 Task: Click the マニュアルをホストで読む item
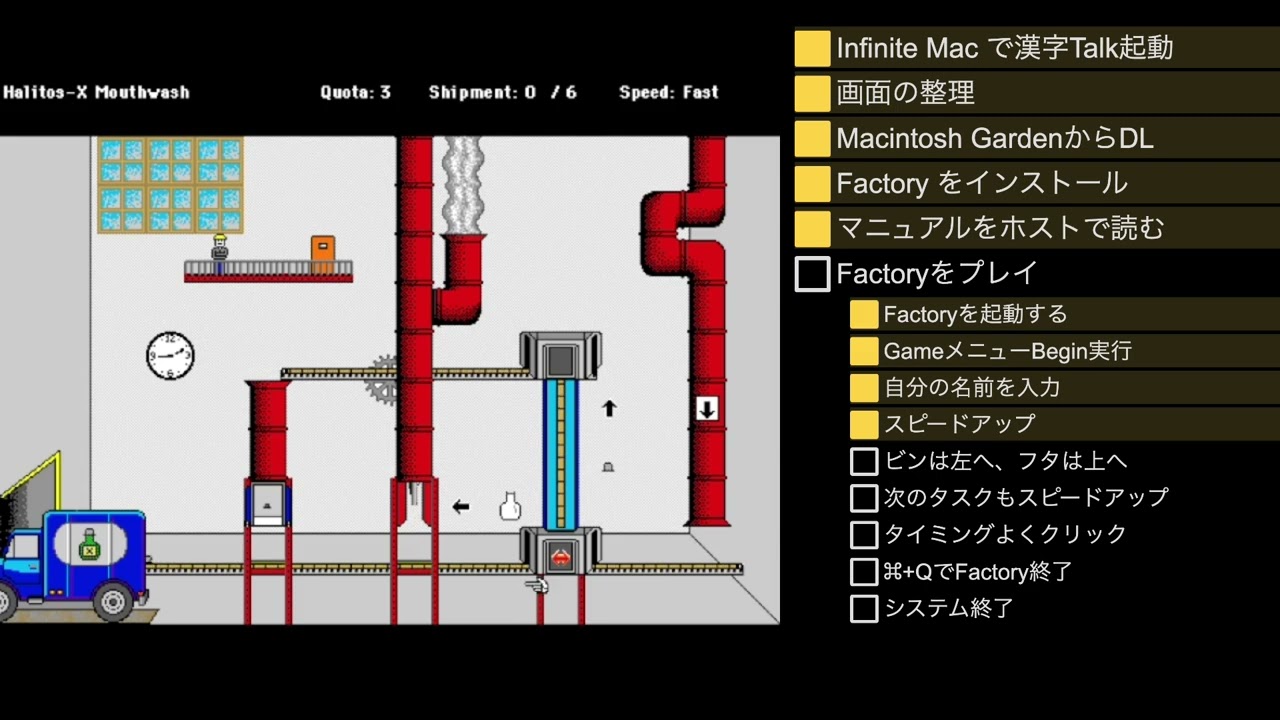(x=1036, y=228)
